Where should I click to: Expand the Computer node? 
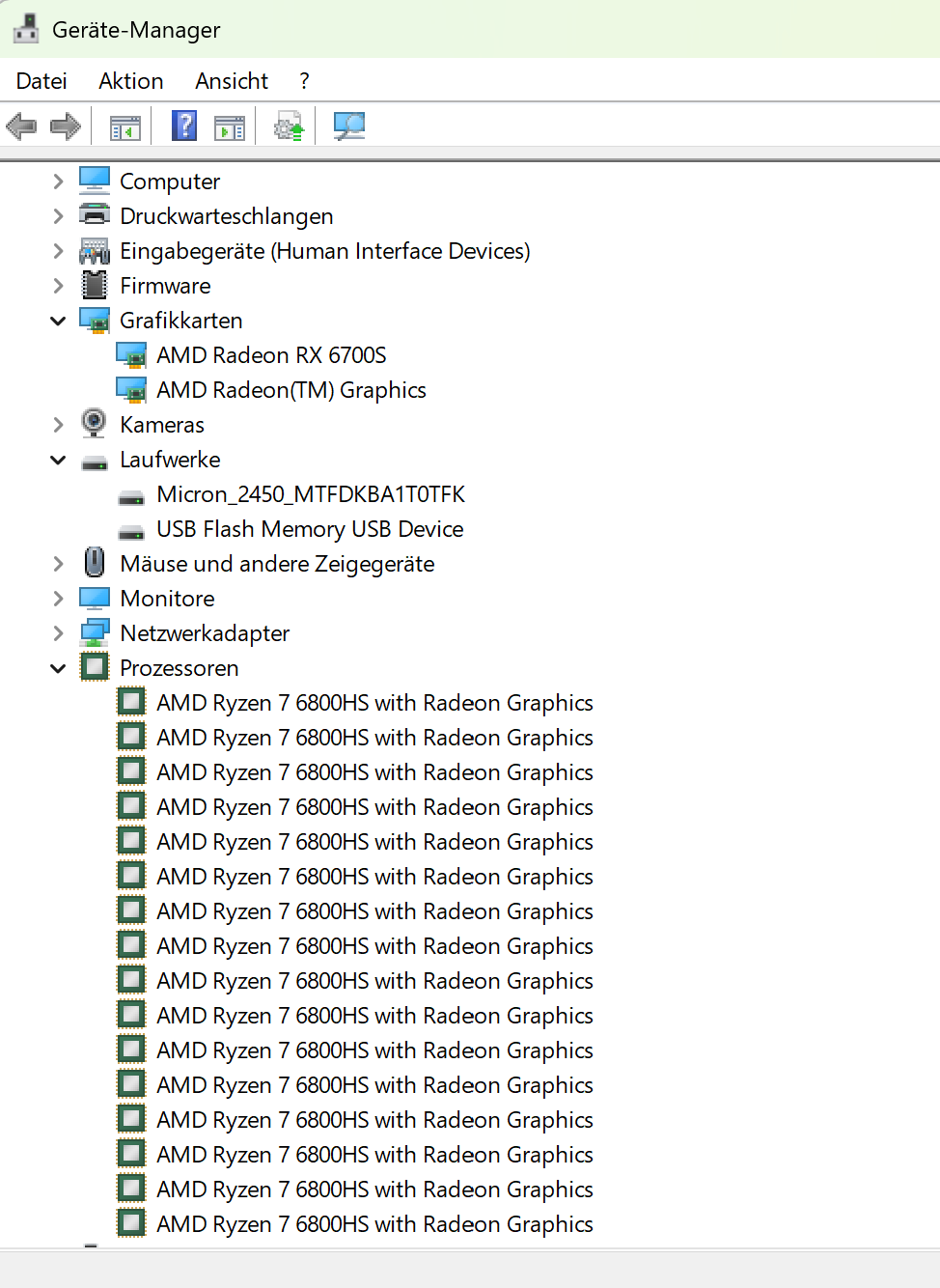point(58,182)
